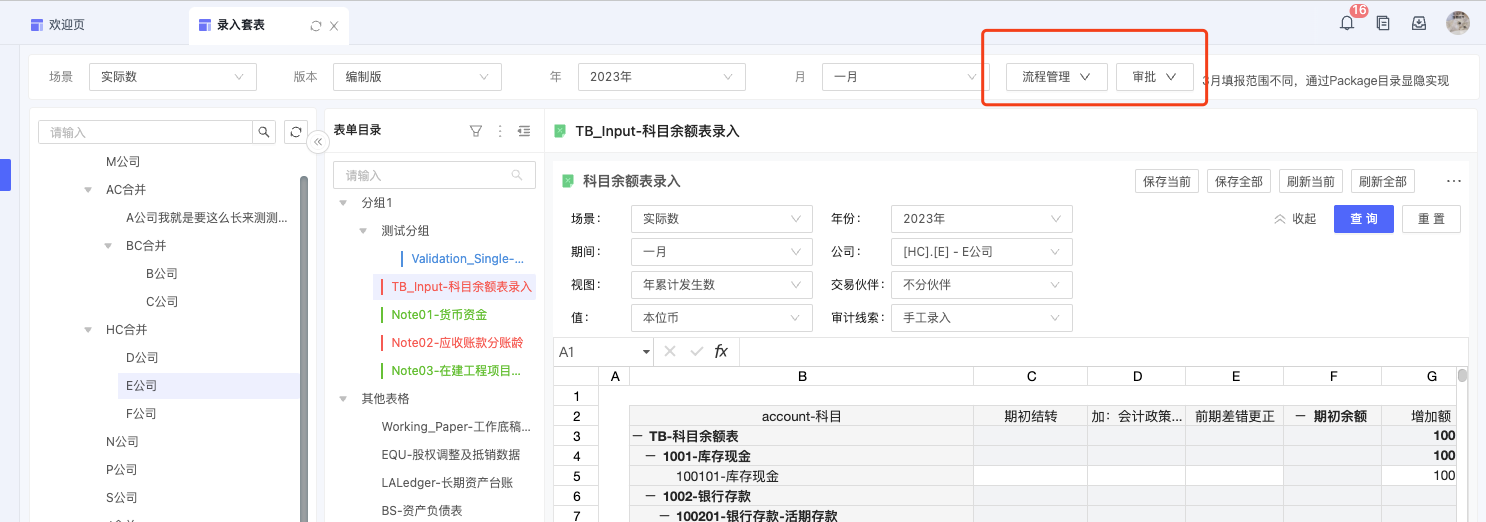Open the 流程管理 dropdown

pos(1055,77)
